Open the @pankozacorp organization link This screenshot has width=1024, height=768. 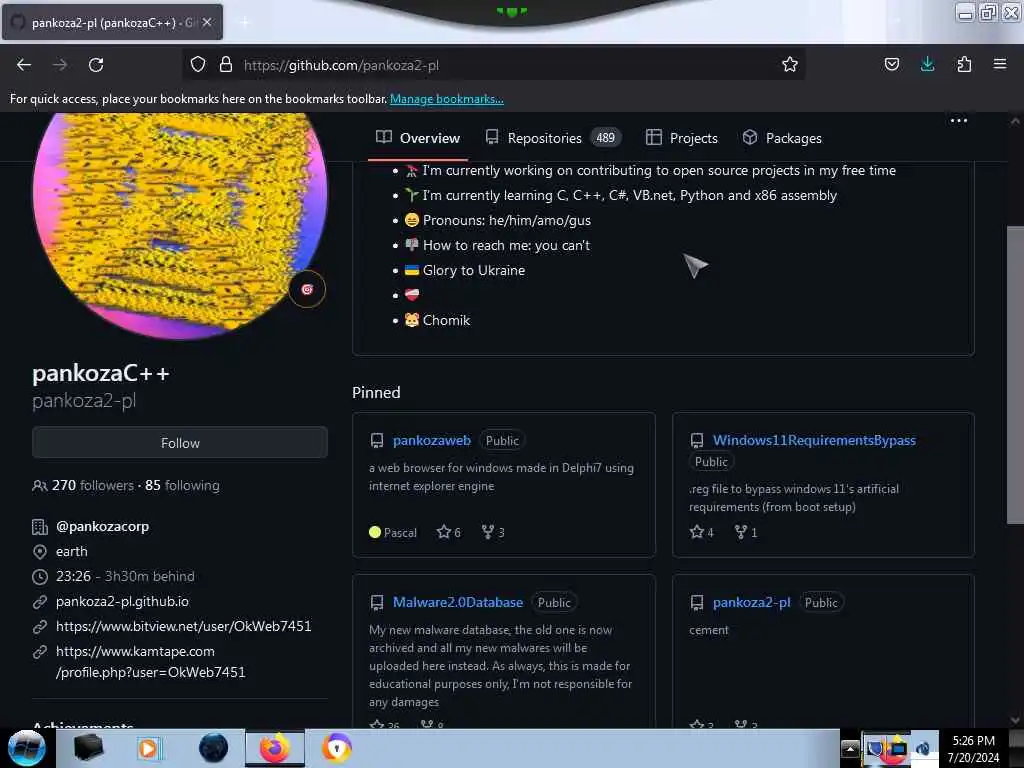coord(103,526)
